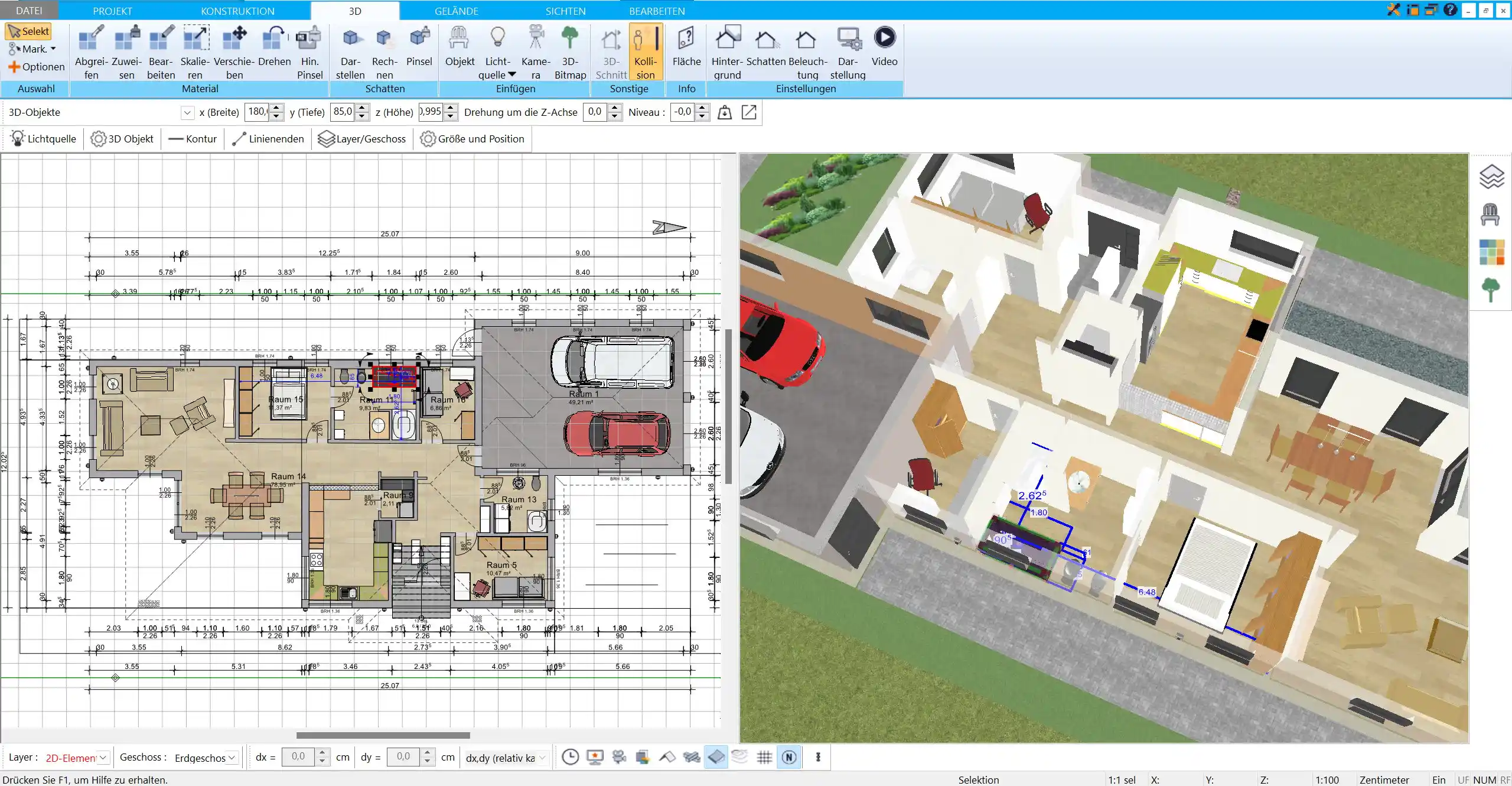This screenshot has width=1512, height=786.
Task: Click the Layer/Geschoss button
Action: coord(361,139)
